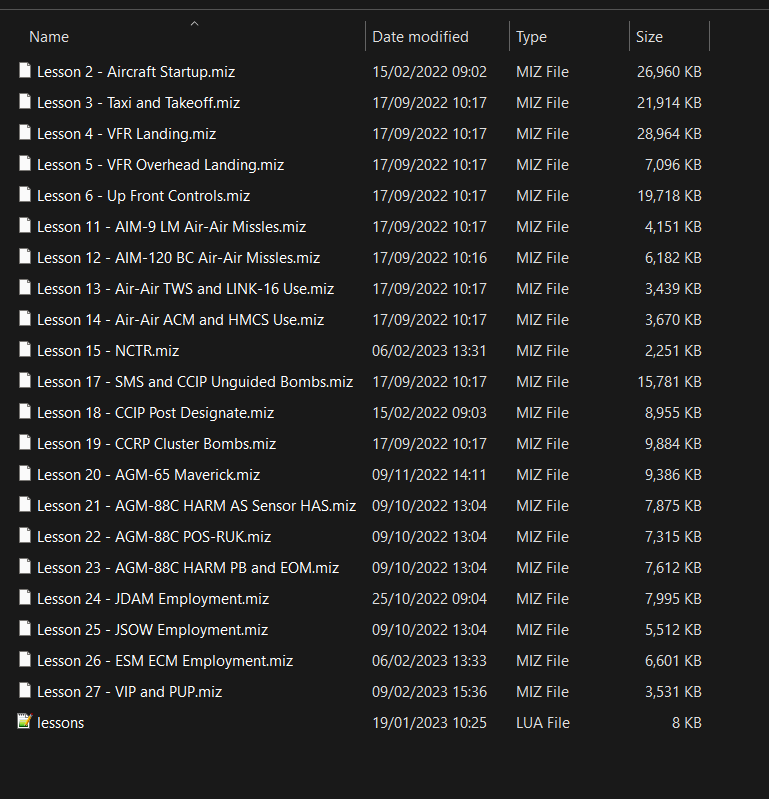Viewport: 769px width, 799px height.
Task: Click the lessons LUA file icon
Action: (24, 722)
